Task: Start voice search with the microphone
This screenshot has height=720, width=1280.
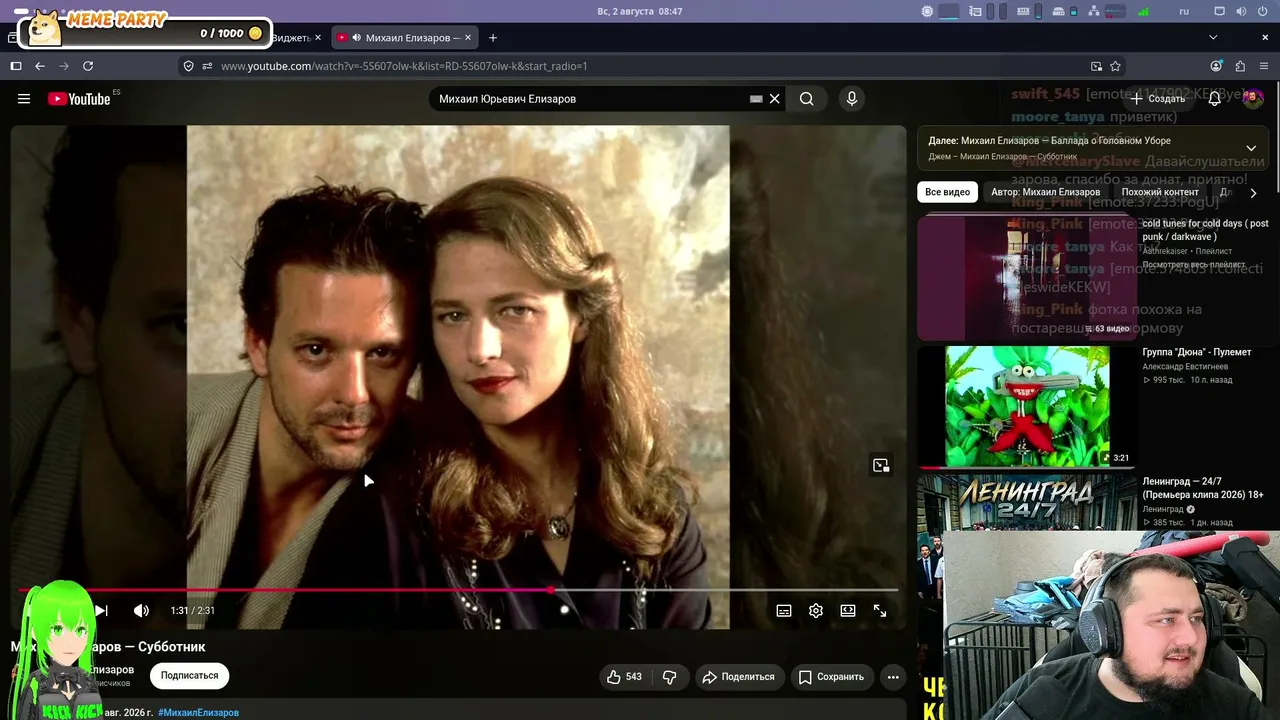Action: point(852,99)
